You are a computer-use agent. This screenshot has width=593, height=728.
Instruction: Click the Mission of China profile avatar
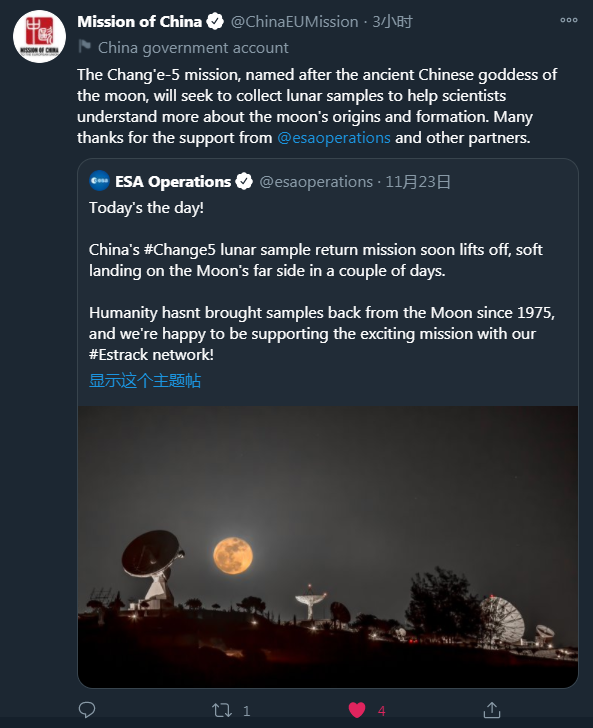39,36
